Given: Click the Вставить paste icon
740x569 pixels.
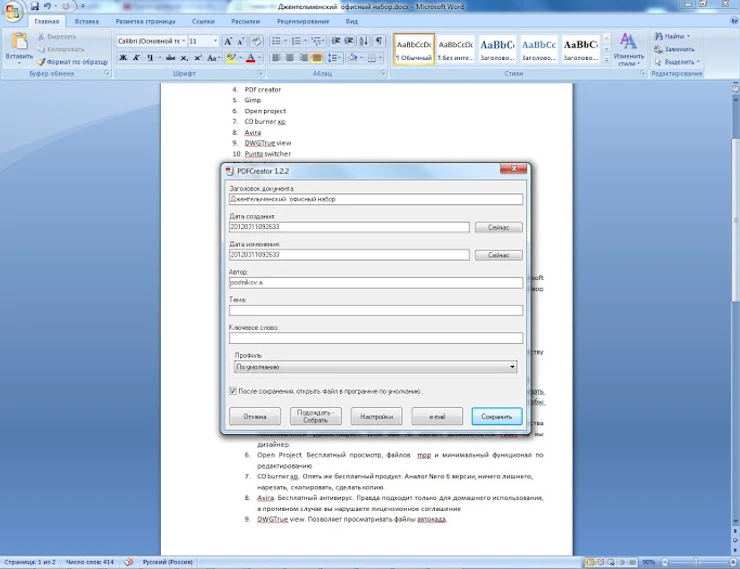Looking at the screenshot, I should pos(19,42).
